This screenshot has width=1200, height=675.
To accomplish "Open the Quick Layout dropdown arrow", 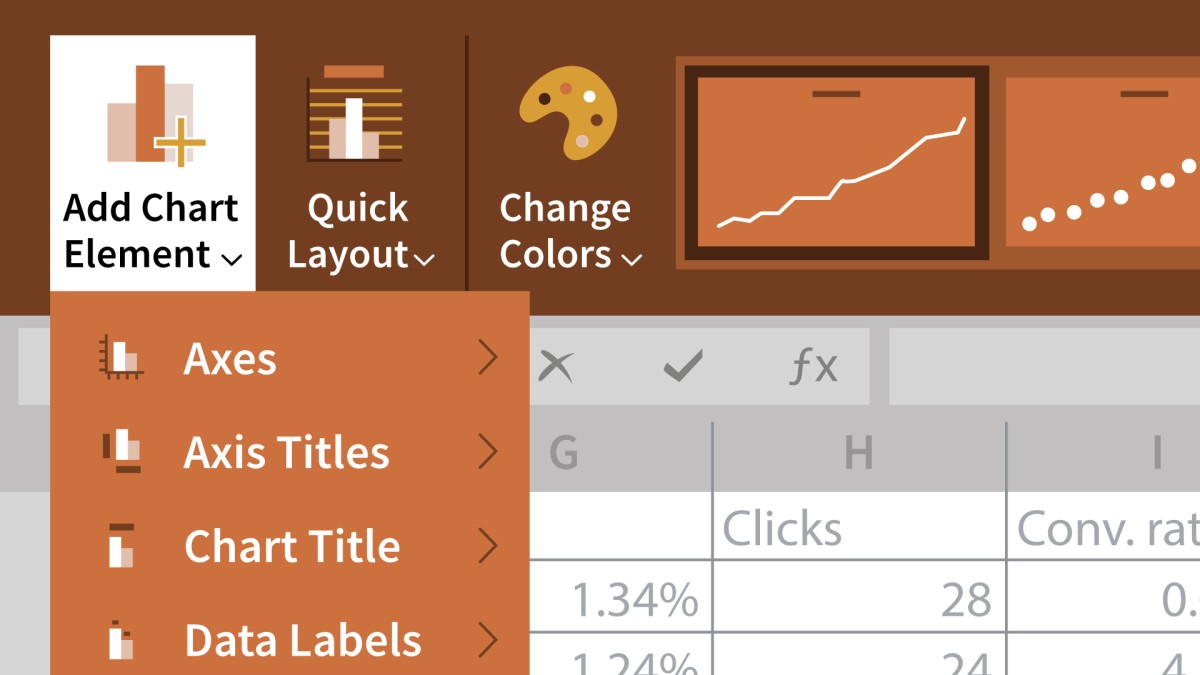I will (424, 260).
